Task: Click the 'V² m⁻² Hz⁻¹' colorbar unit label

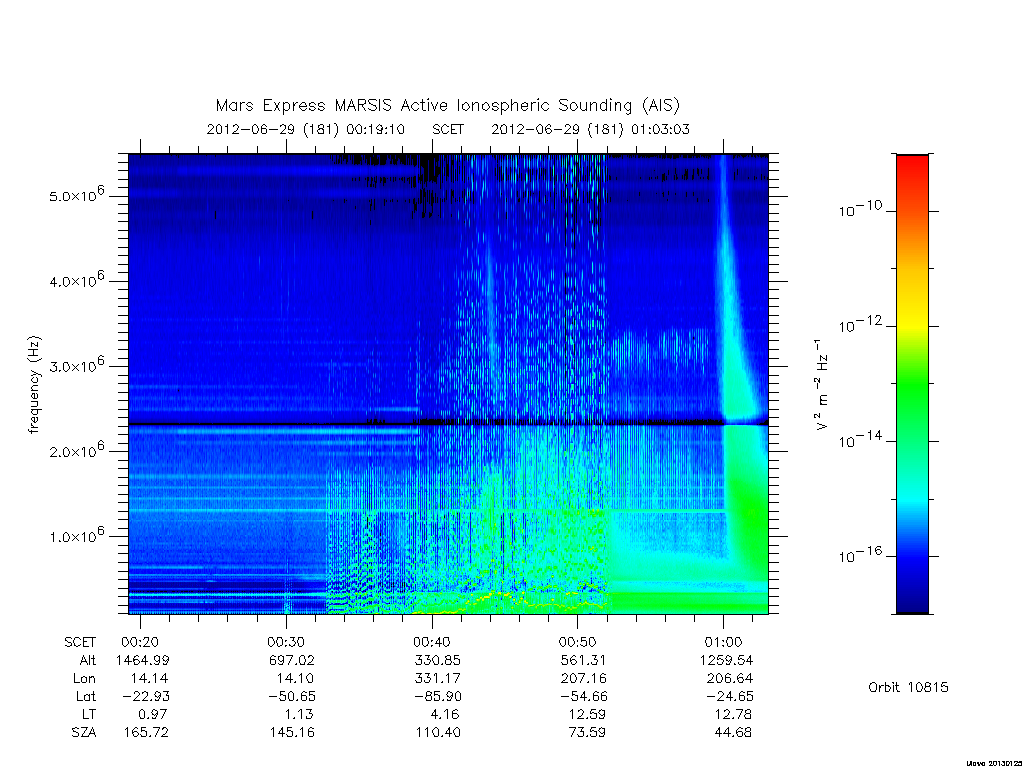Action: (x=822, y=384)
